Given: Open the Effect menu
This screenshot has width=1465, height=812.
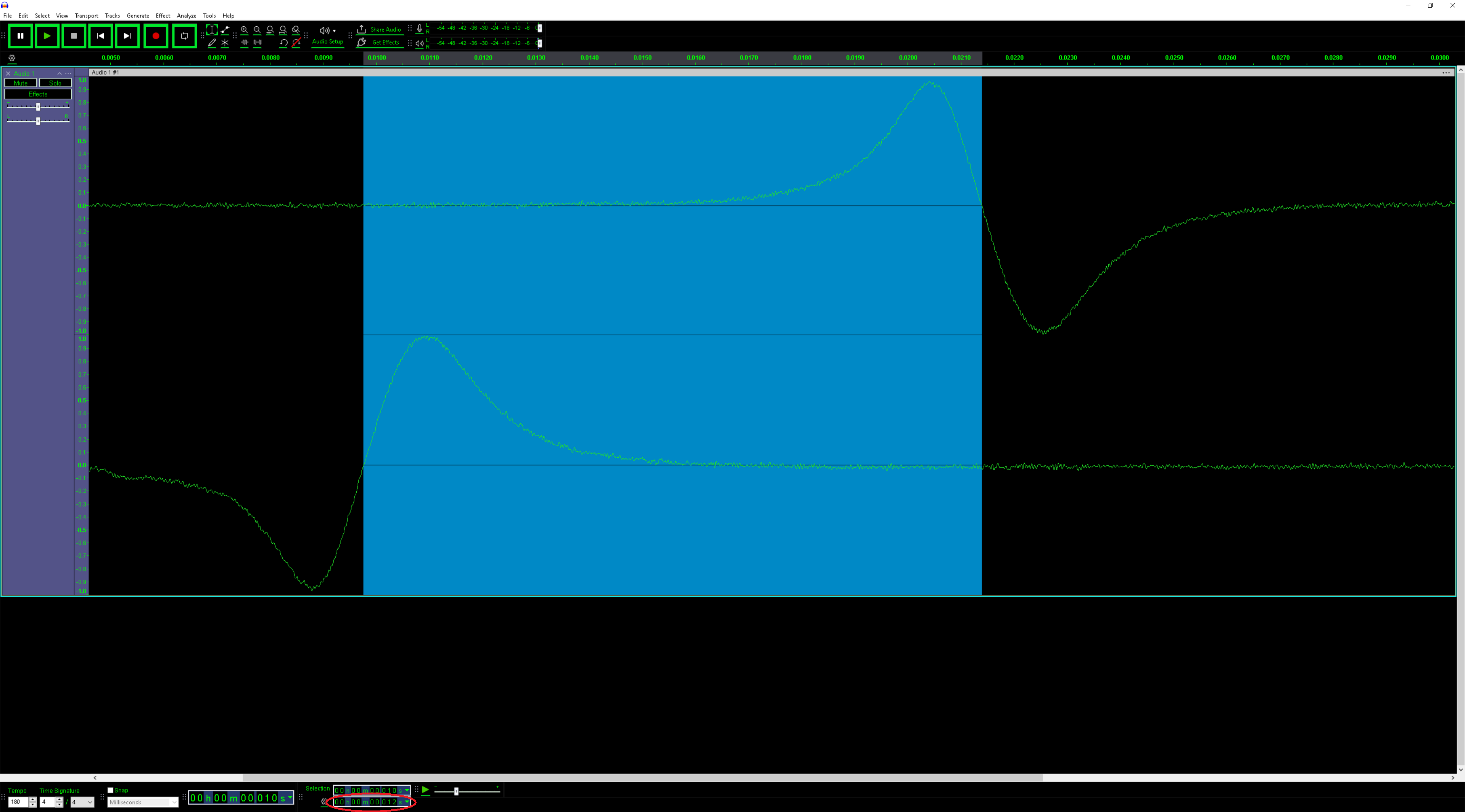Looking at the screenshot, I should click(163, 16).
